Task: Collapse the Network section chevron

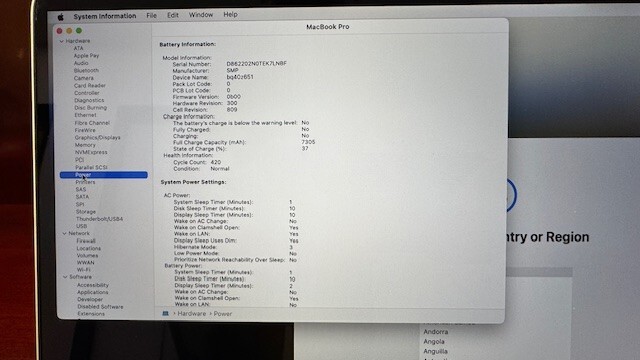Action: coord(64,233)
